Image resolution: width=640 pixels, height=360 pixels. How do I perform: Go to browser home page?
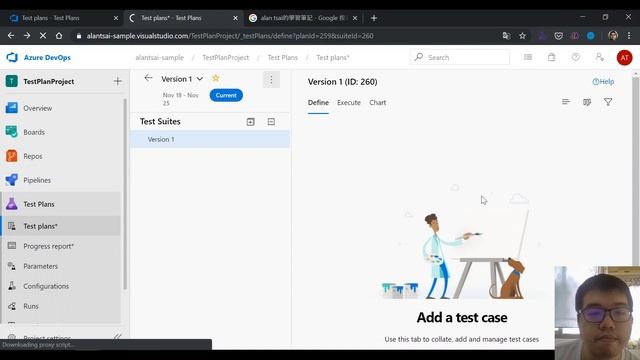click(x=59, y=36)
